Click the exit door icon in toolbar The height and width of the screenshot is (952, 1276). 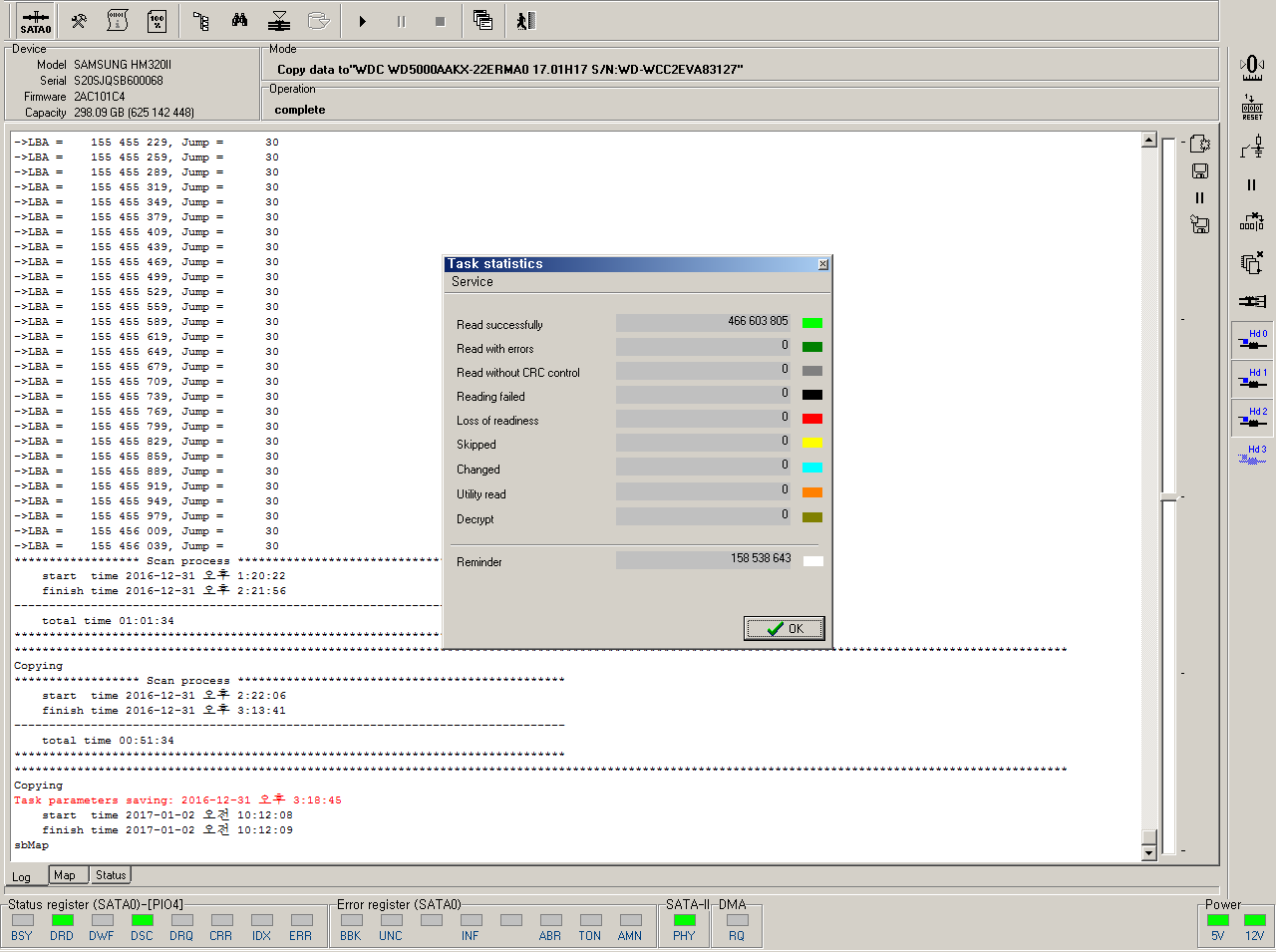click(x=526, y=21)
